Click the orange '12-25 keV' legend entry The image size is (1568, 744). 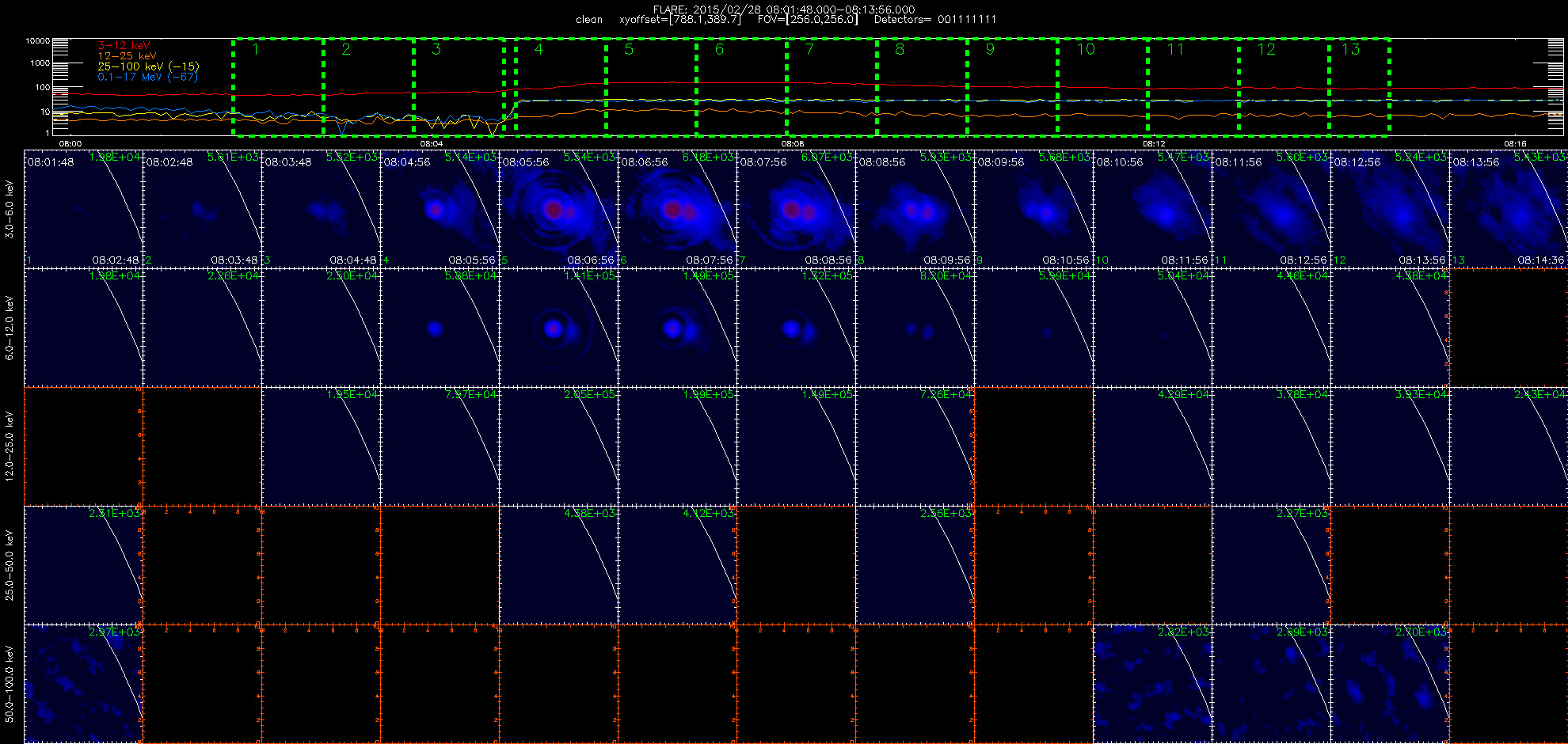tap(127, 56)
